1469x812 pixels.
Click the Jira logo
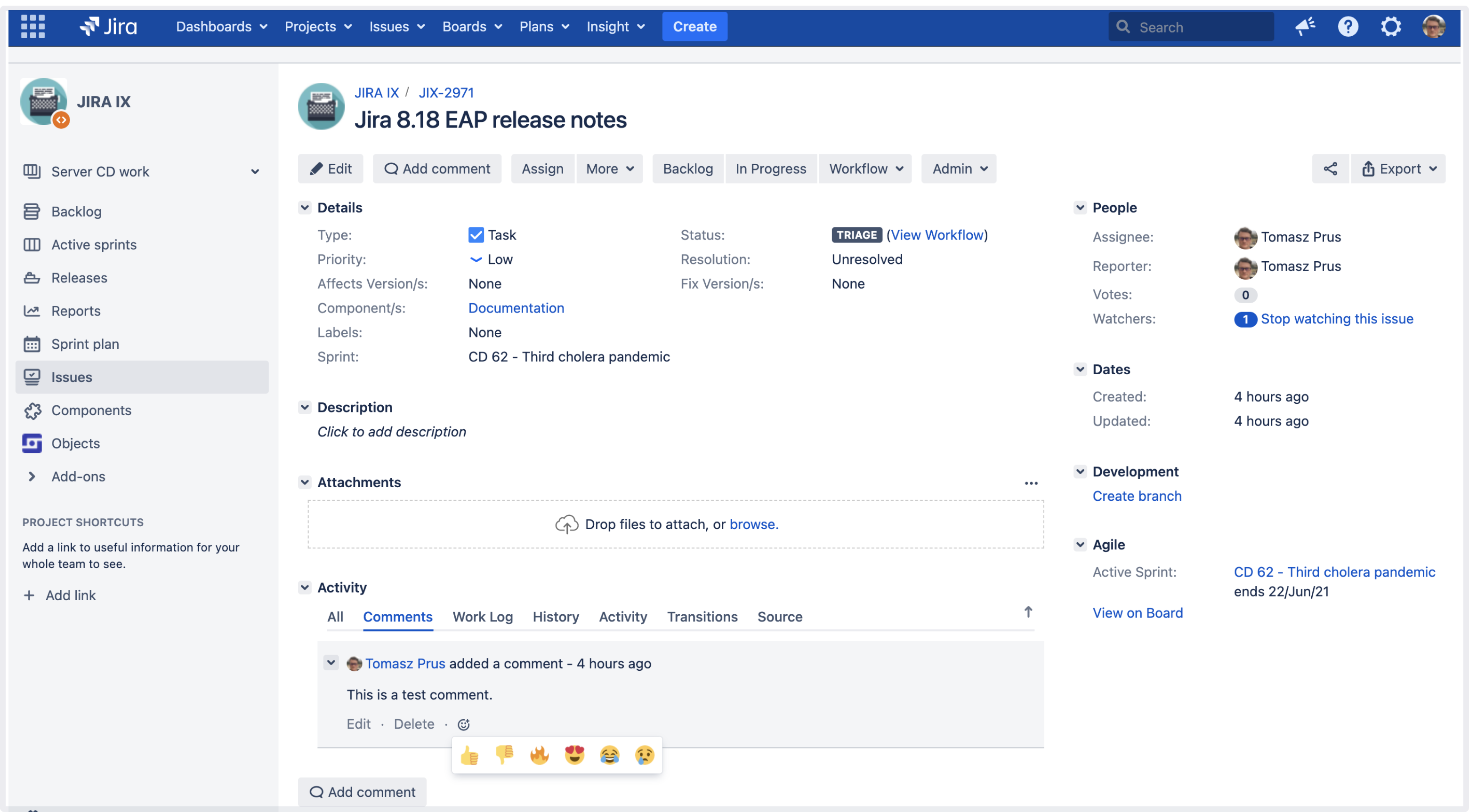coord(108,26)
